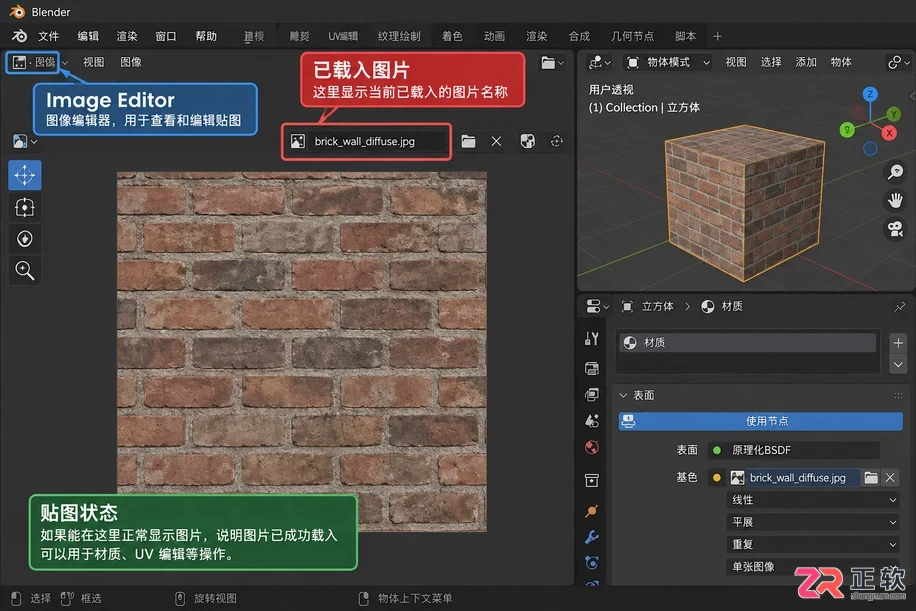
Task: Open the Physics properties blue orbit tab
Action: coord(592,563)
